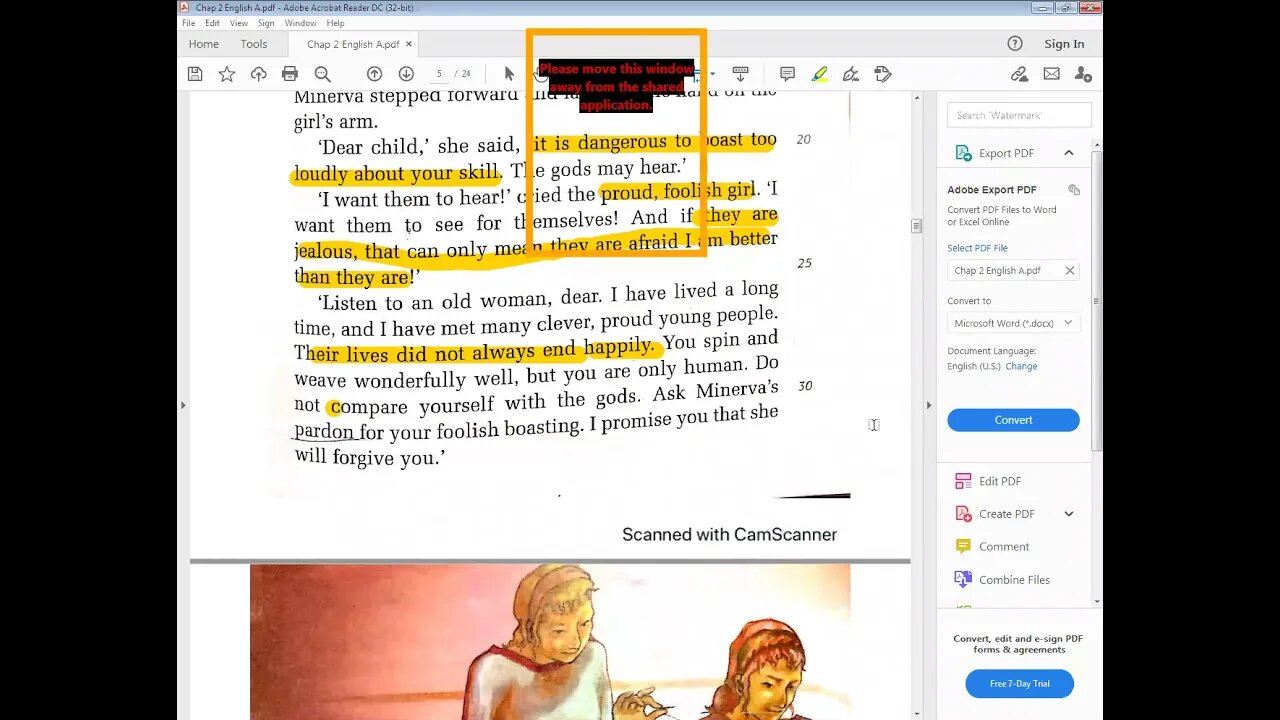Click the stamp tool icon
The height and width of the screenshot is (720, 1280).
point(883,74)
